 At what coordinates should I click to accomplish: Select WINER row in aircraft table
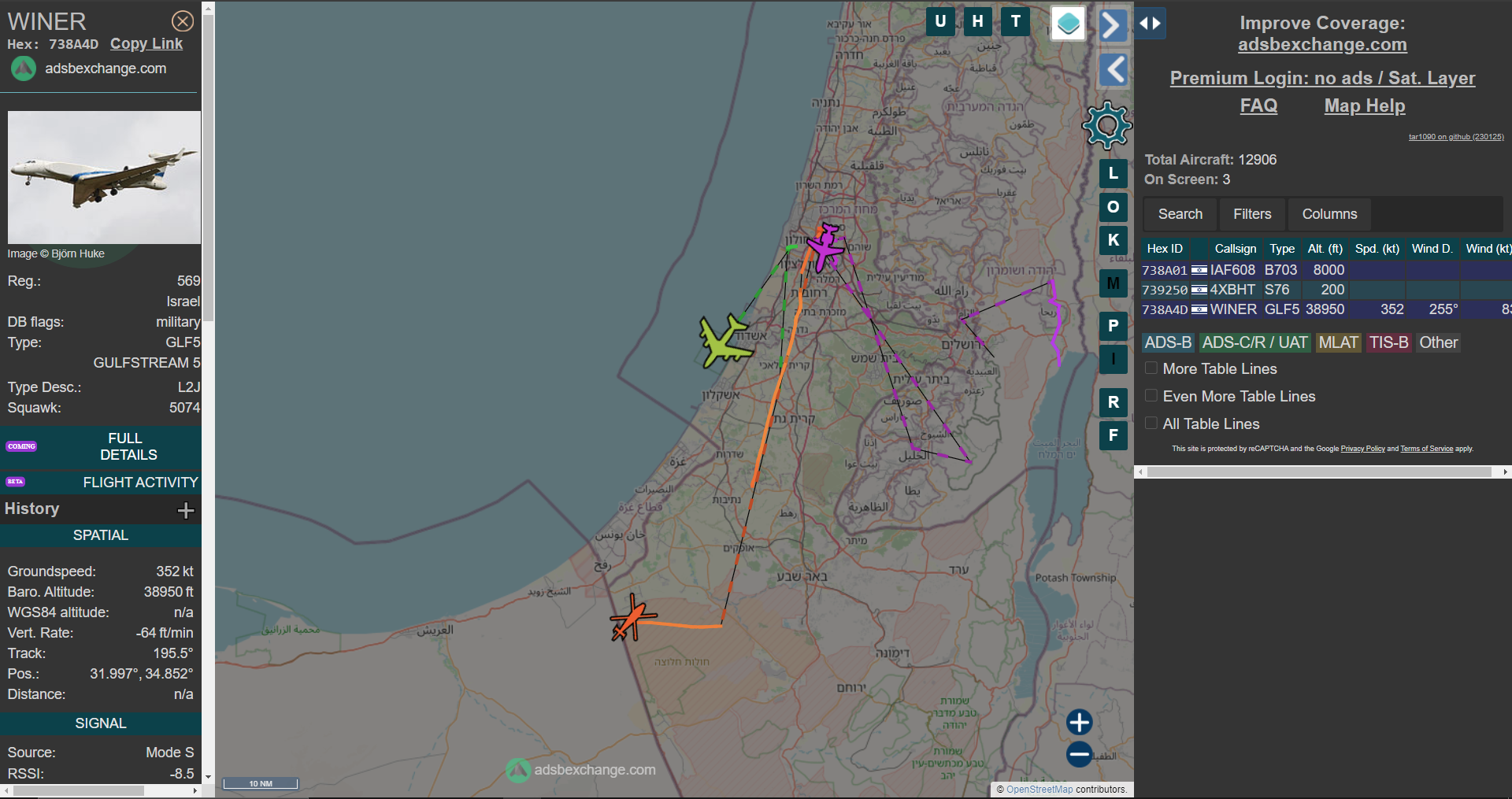pyautogui.click(x=1326, y=309)
